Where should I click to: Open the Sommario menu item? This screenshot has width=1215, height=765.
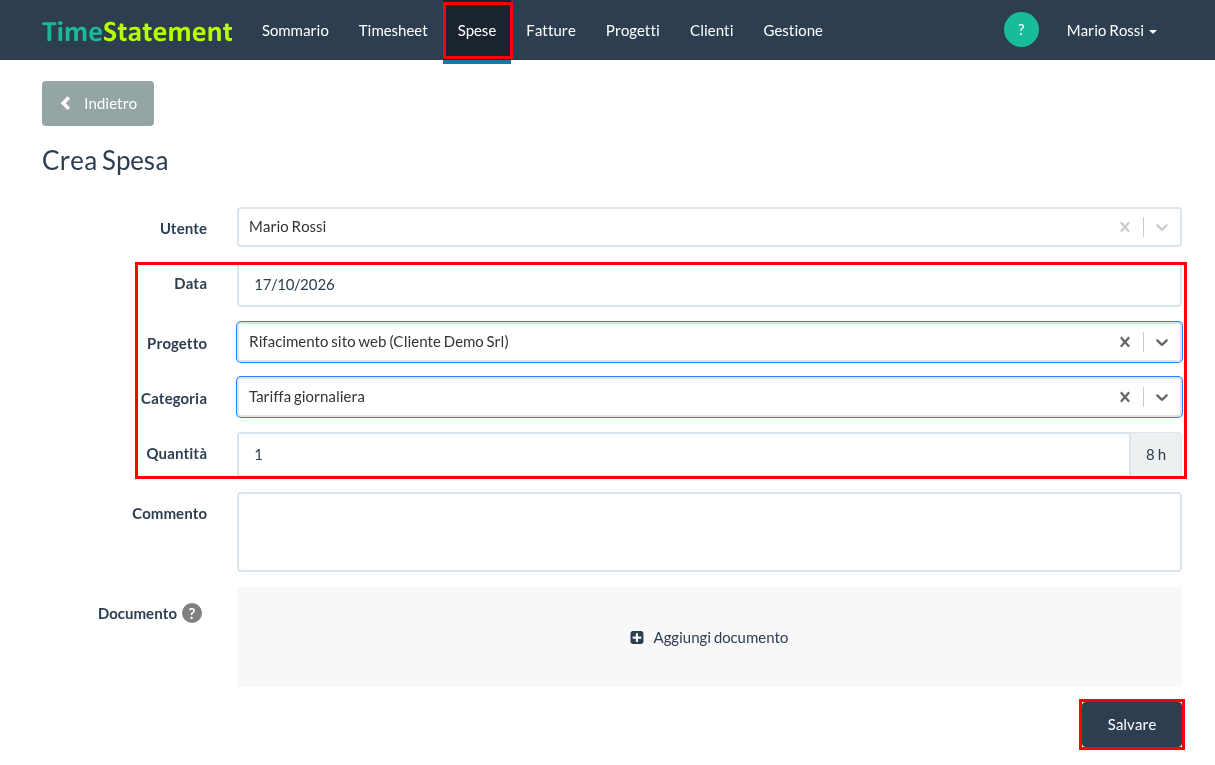pyautogui.click(x=295, y=31)
